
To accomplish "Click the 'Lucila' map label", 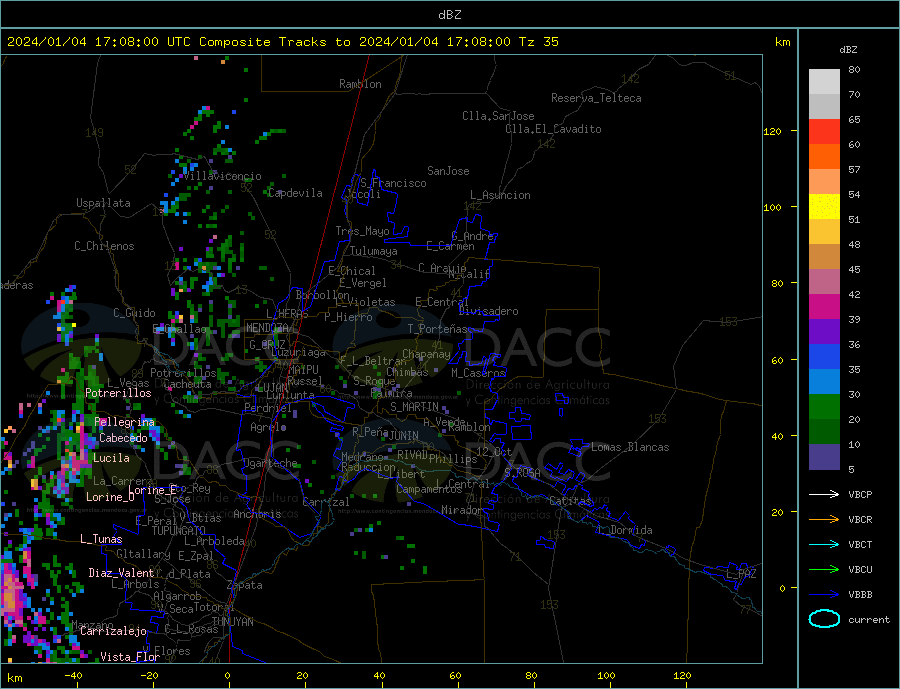I will [x=111, y=458].
